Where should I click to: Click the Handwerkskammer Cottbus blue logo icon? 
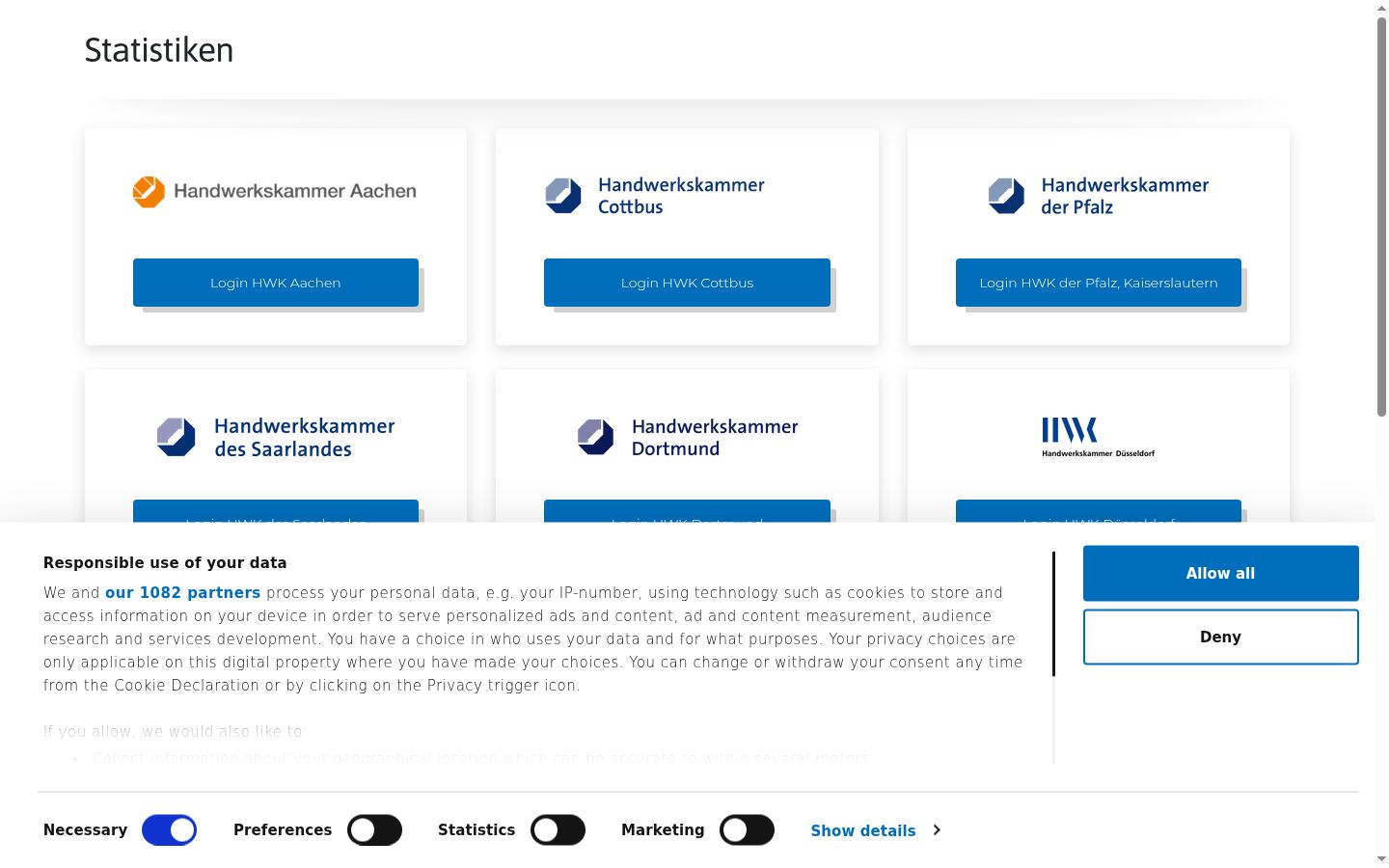[563, 196]
